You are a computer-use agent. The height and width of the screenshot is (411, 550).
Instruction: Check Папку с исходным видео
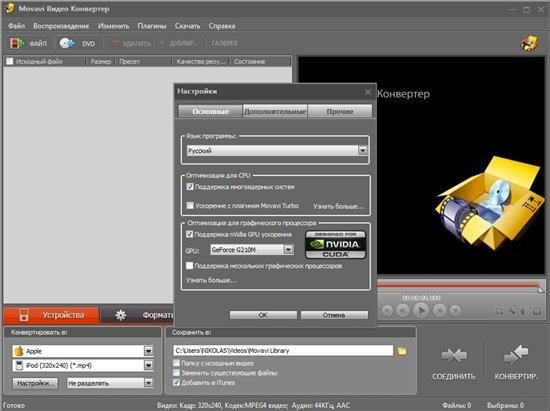176,363
